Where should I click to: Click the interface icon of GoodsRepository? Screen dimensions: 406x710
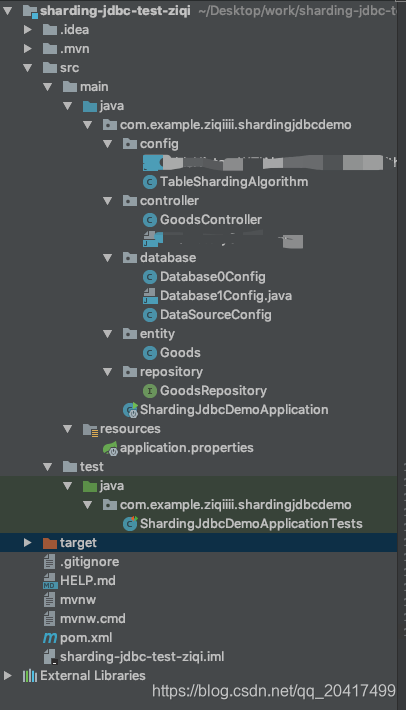pos(150,391)
